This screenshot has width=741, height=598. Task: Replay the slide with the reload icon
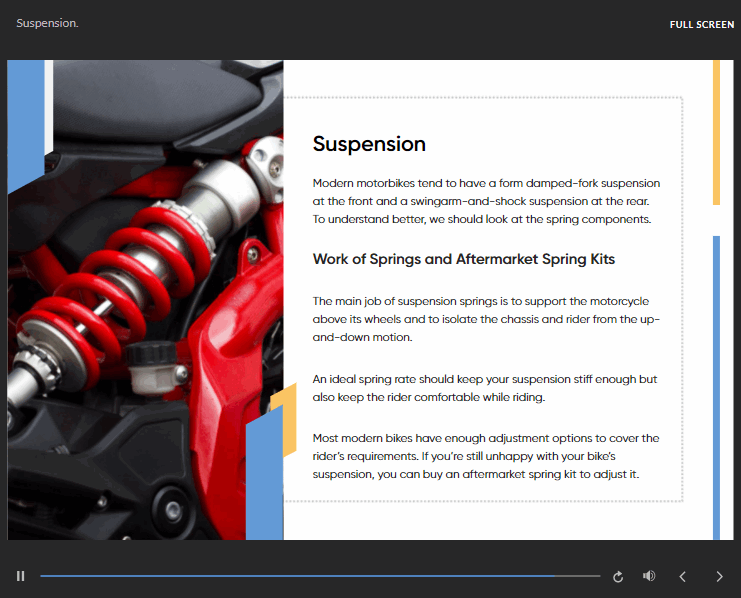[x=618, y=577]
